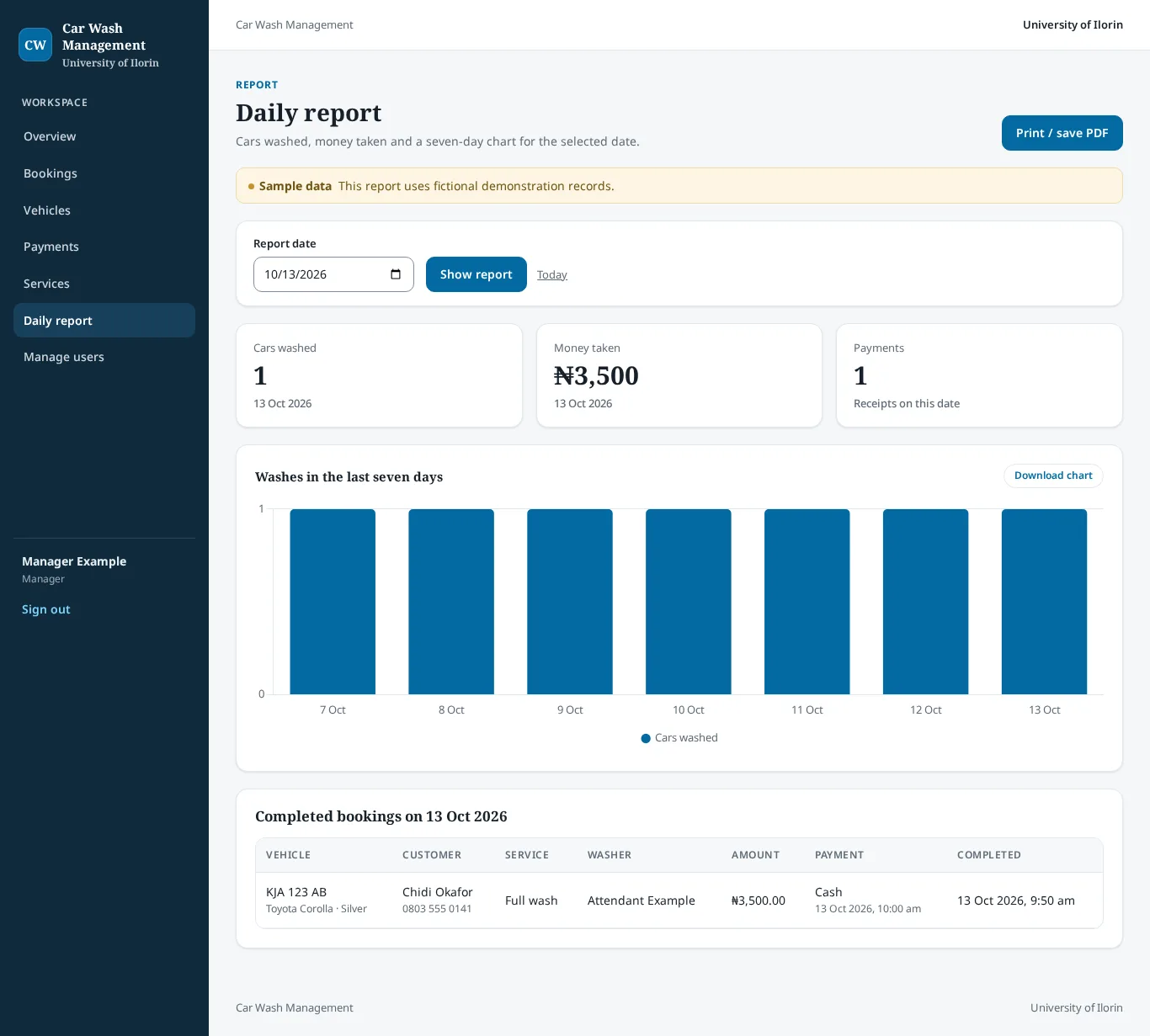Click the Sample data notice banner

click(679, 186)
